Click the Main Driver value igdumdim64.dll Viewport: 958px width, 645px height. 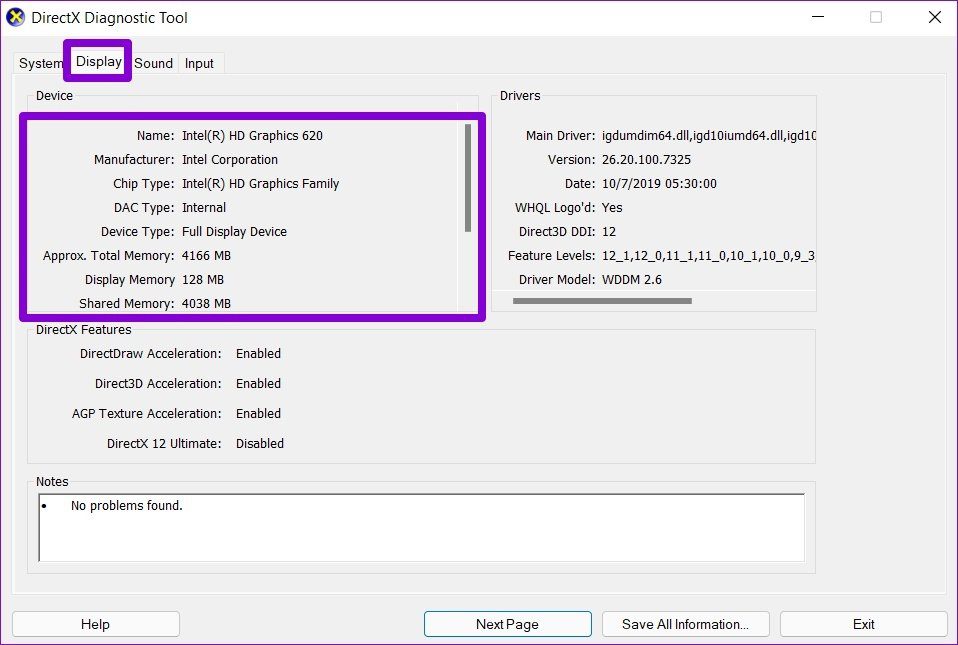(x=709, y=136)
